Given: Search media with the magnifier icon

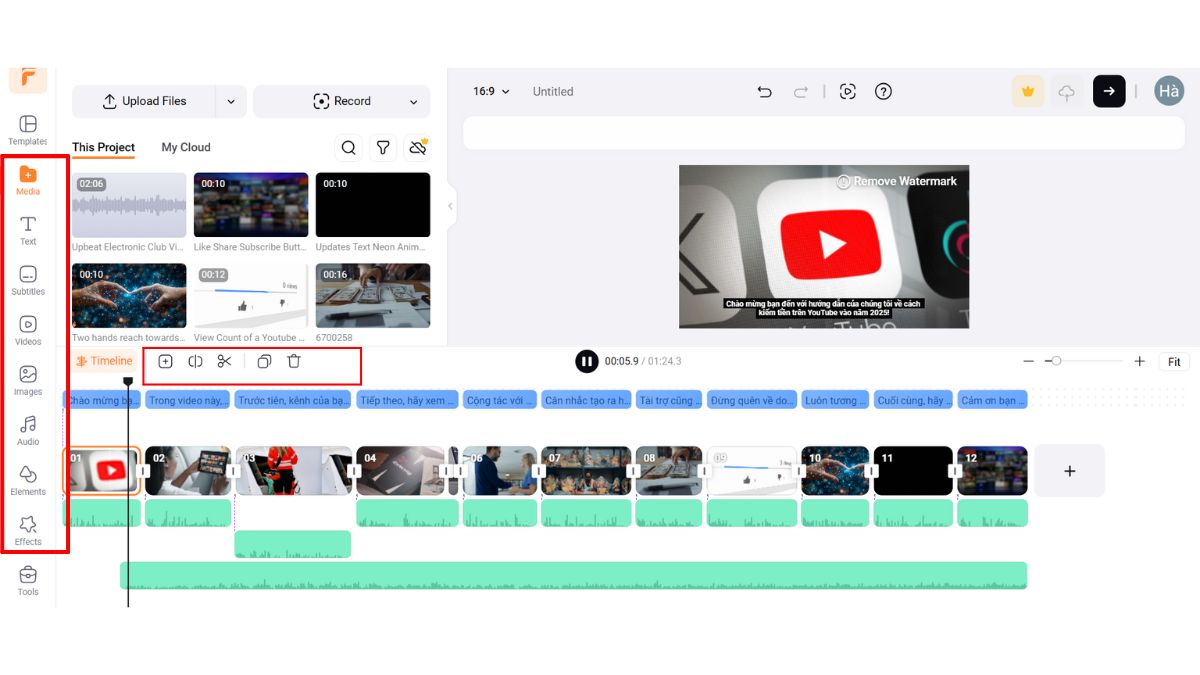Looking at the screenshot, I should point(348,148).
